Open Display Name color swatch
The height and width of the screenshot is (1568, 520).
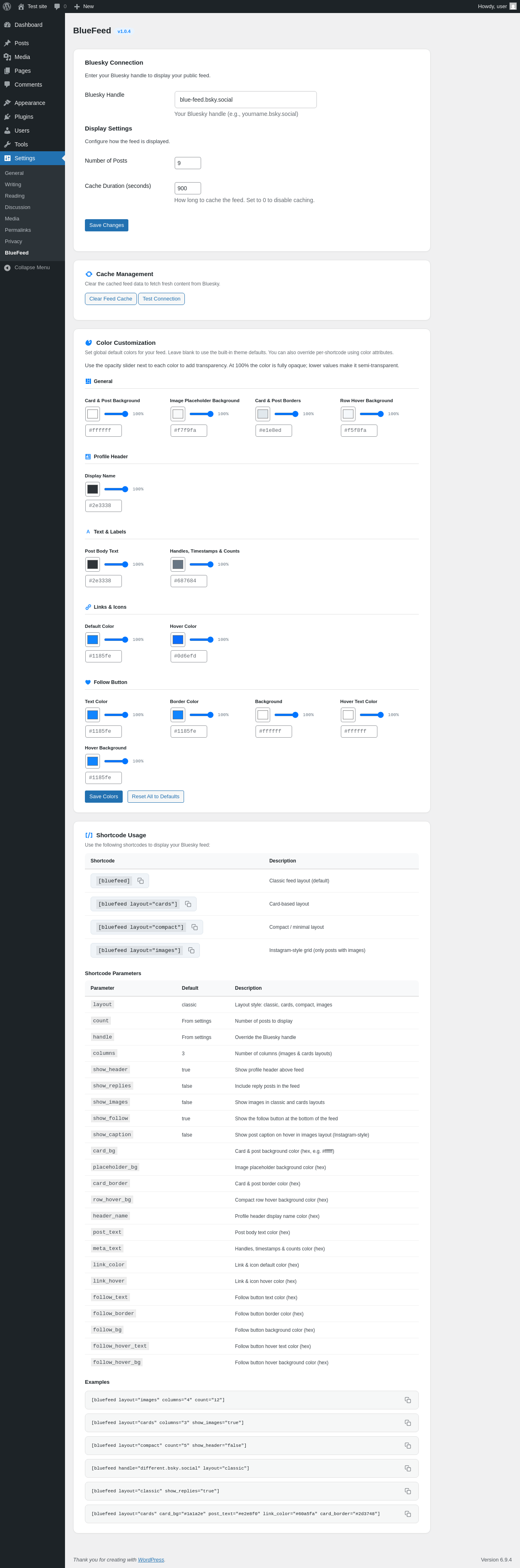(x=93, y=490)
